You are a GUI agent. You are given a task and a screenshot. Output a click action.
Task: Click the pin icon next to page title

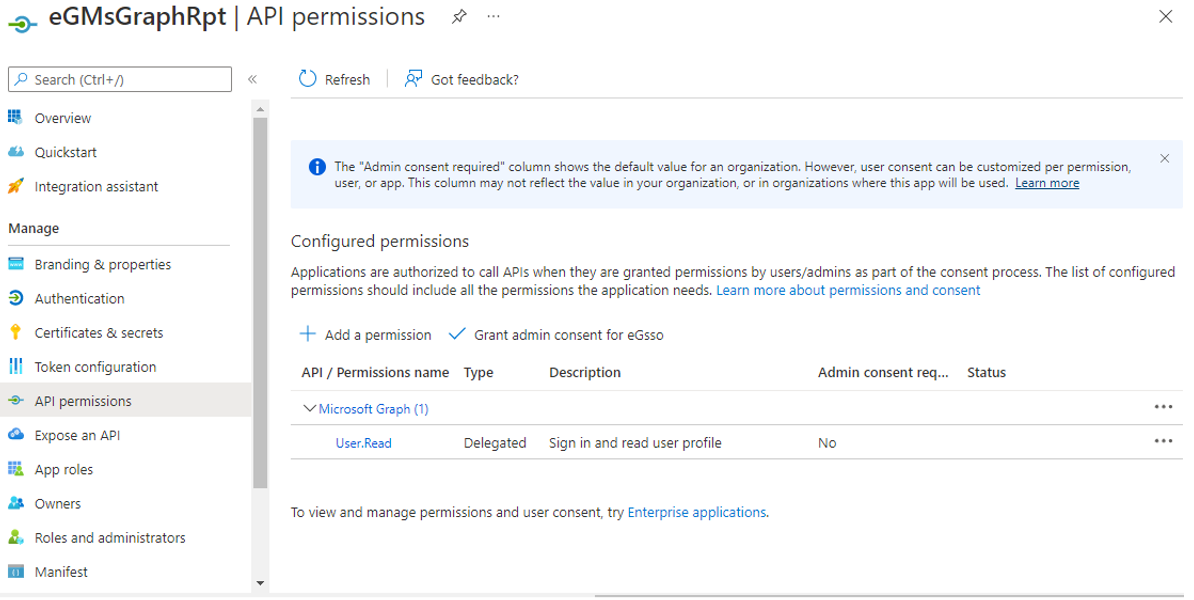pyautogui.click(x=458, y=17)
